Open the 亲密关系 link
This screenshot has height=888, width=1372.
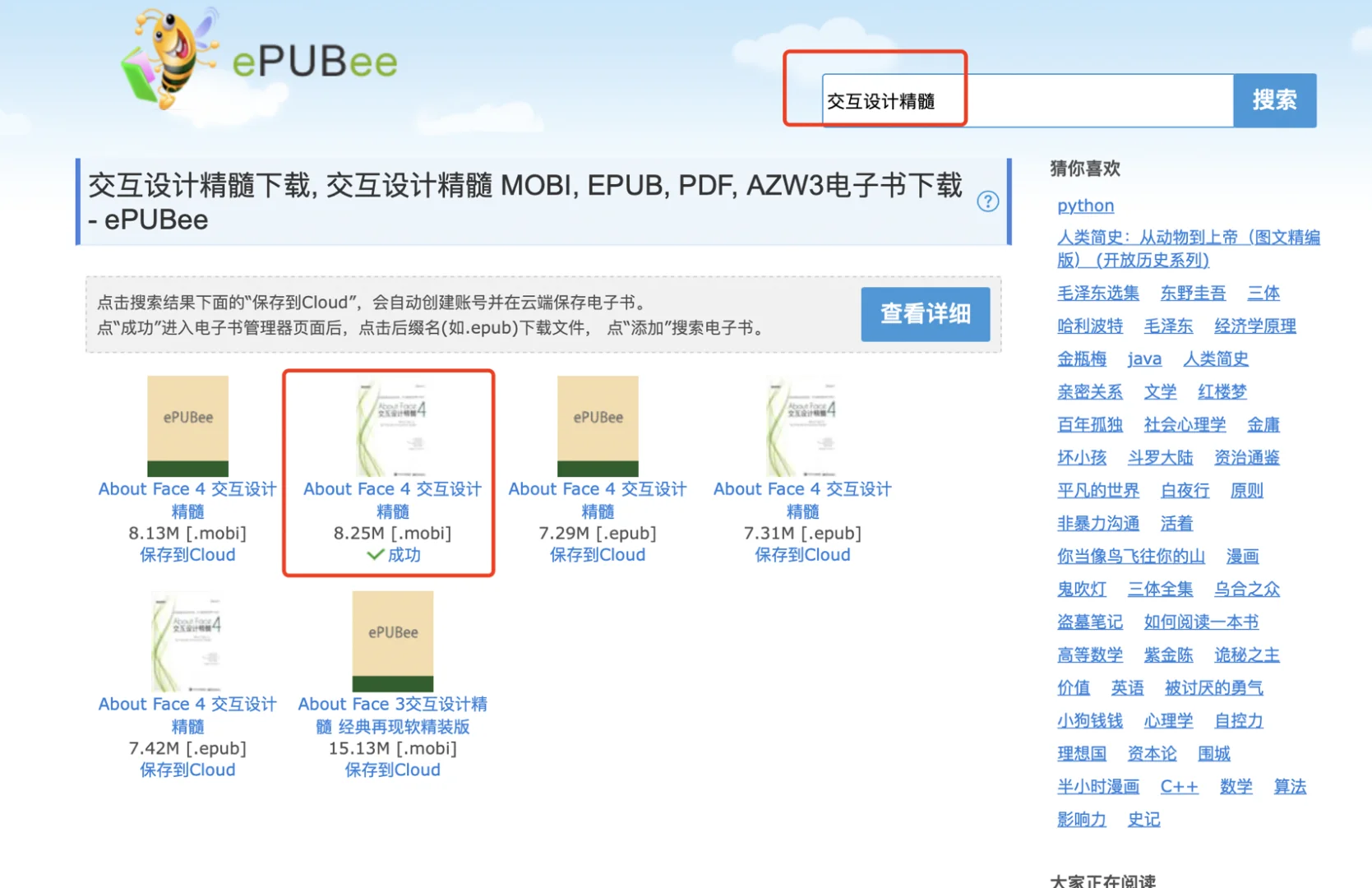tap(1090, 391)
